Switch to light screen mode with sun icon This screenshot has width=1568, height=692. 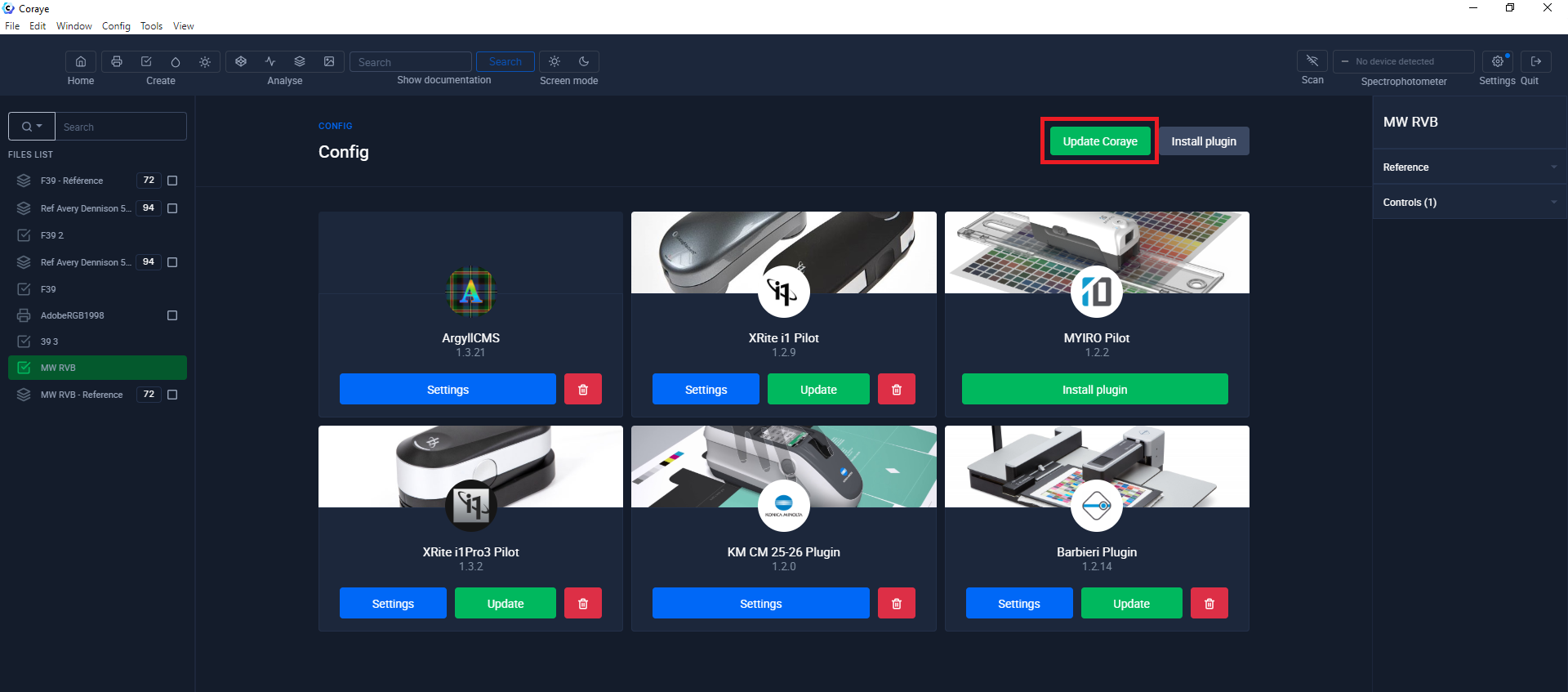(555, 62)
